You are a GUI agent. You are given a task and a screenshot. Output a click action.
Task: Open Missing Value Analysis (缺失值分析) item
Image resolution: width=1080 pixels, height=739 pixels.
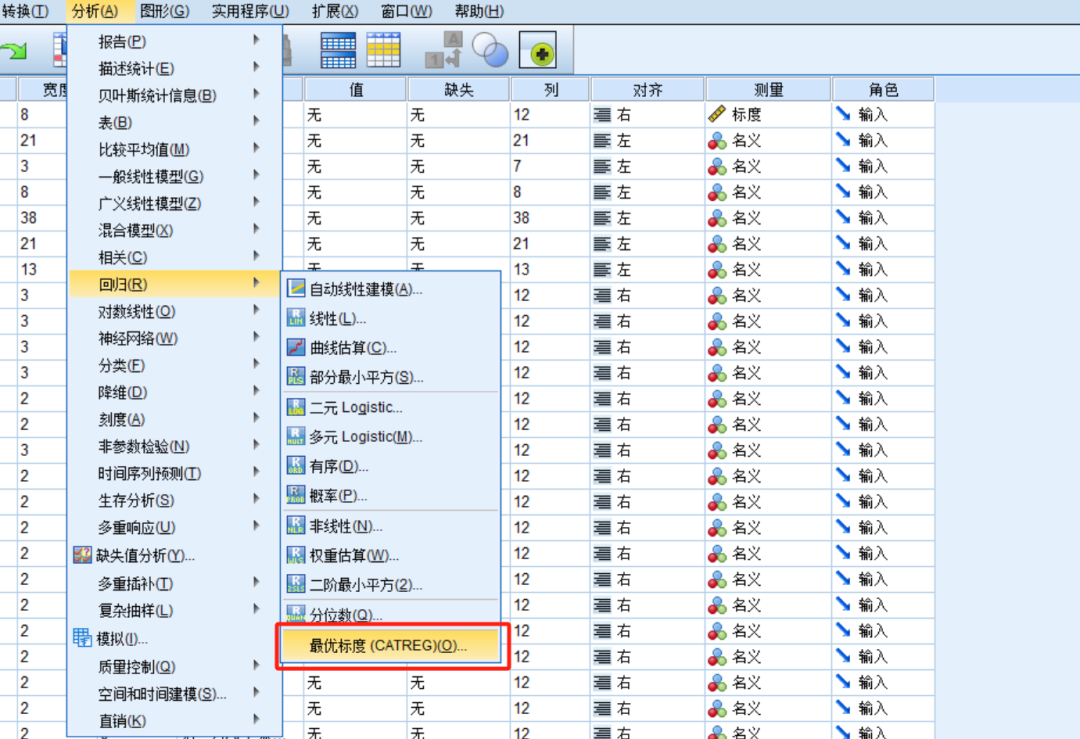[x=144, y=556]
